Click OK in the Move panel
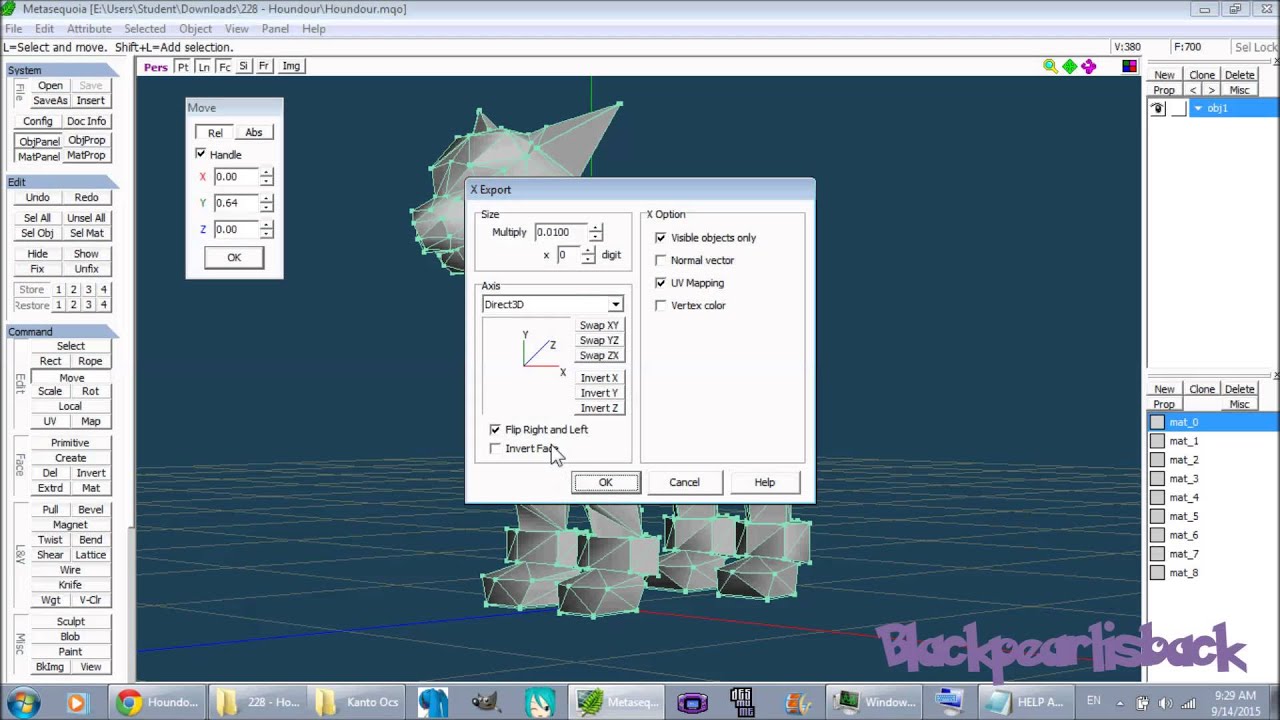1280x720 pixels. pyautogui.click(x=234, y=257)
